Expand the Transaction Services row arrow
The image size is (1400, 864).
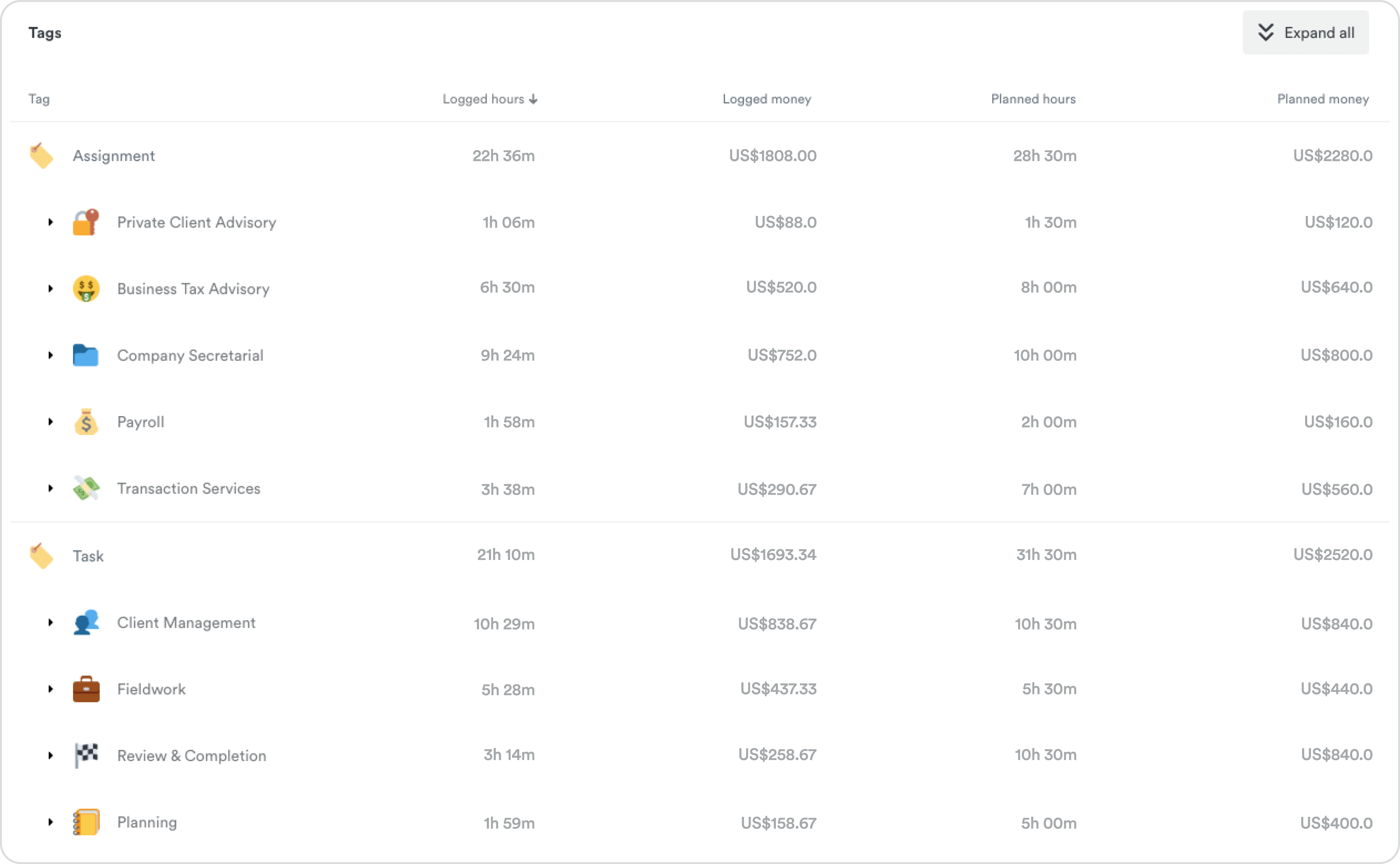(50, 489)
